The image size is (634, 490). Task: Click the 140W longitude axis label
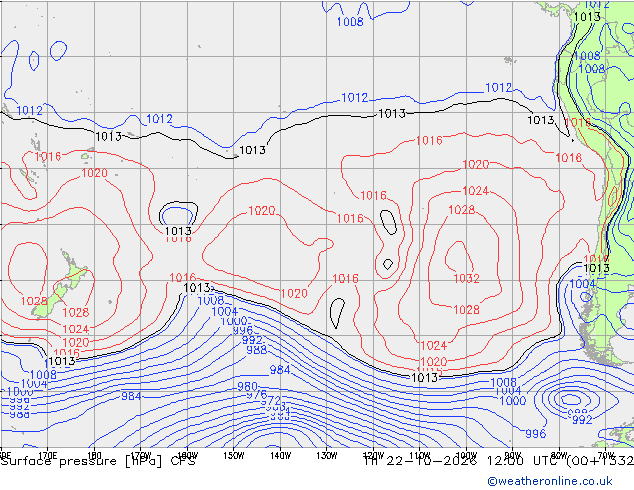pyautogui.click(x=280, y=456)
